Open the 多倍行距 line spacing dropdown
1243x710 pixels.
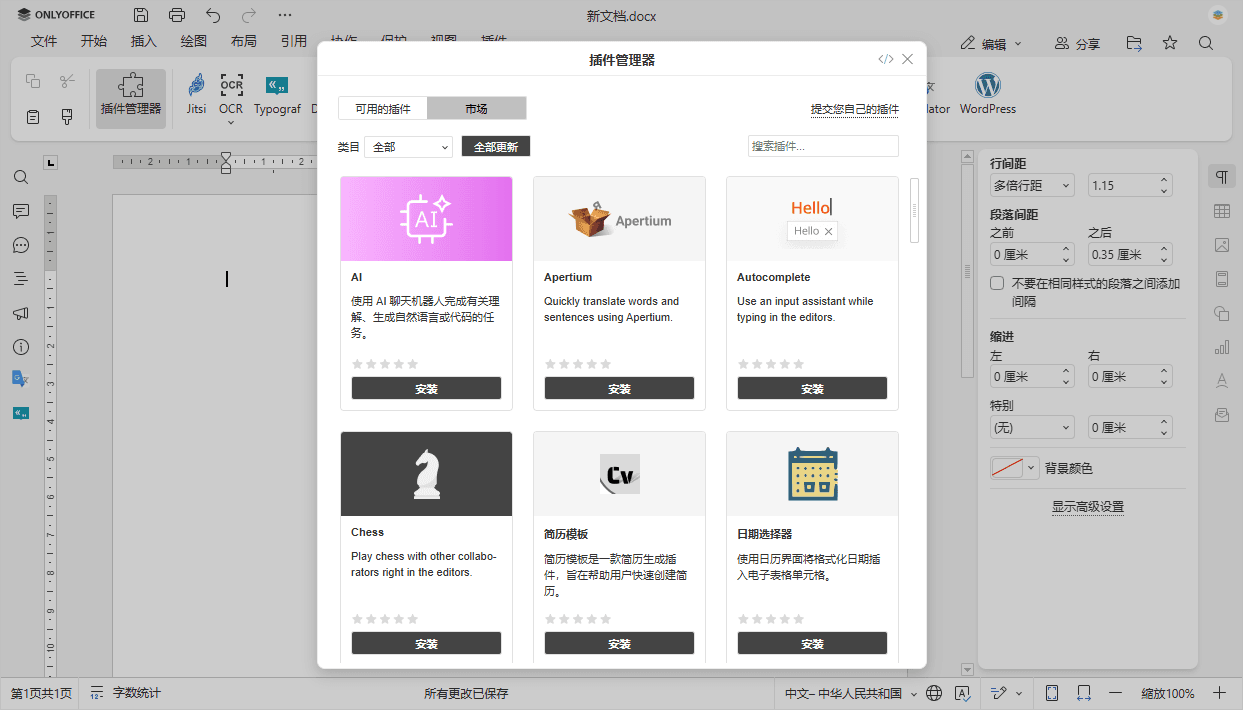tap(1032, 185)
